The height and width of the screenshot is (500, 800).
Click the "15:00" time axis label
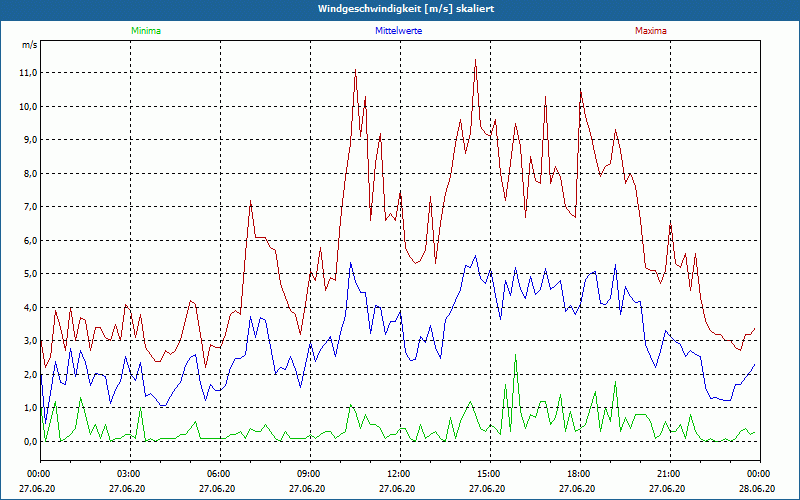[x=488, y=474]
